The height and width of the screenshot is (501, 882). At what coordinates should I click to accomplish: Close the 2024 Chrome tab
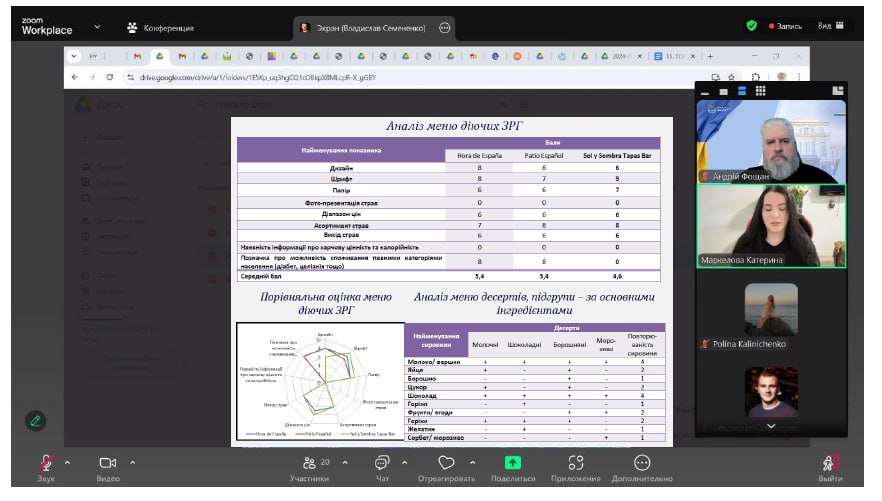click(x=640, y=56)
